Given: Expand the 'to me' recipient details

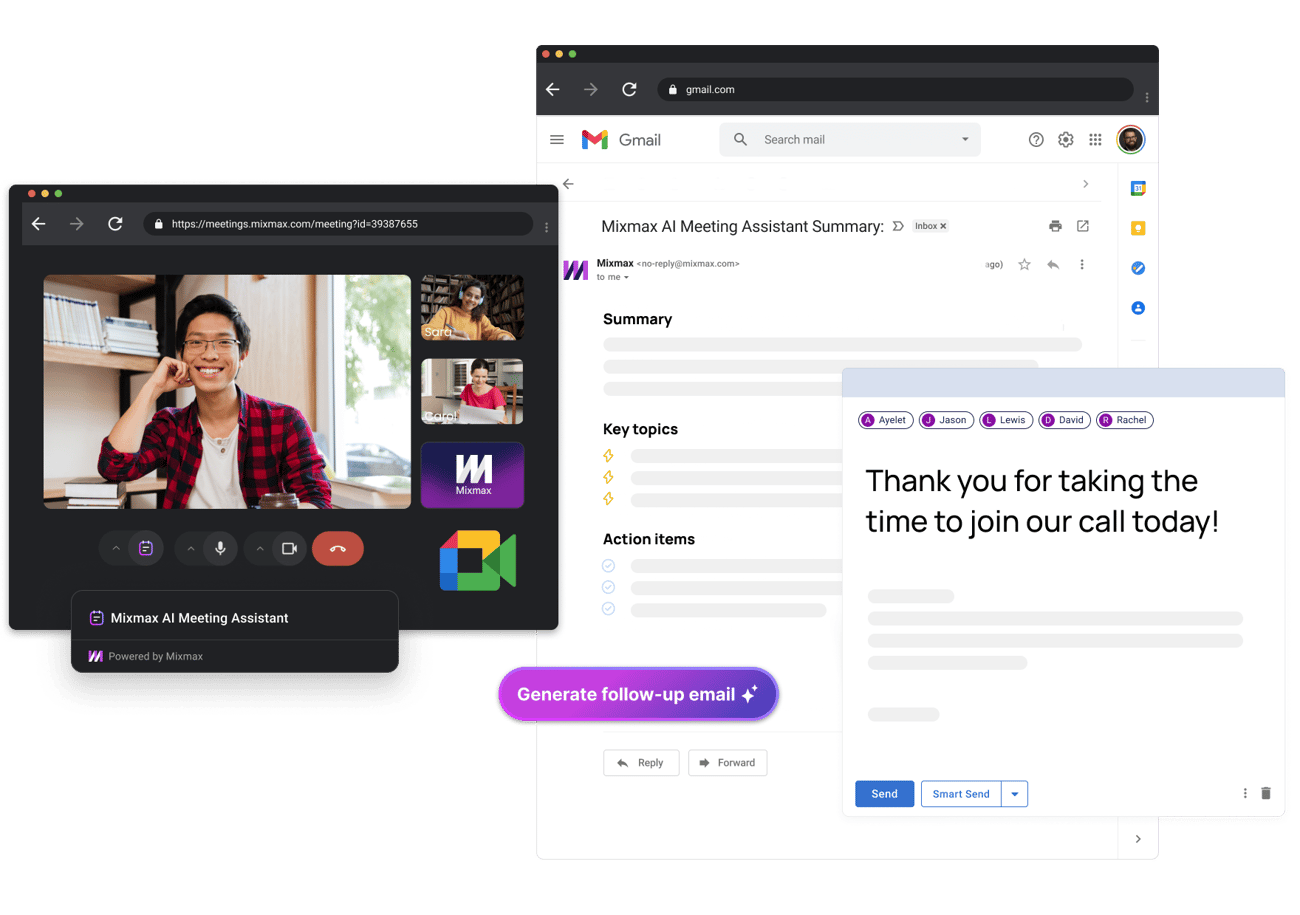Looking at the screenshot, I should coord(614,277).
